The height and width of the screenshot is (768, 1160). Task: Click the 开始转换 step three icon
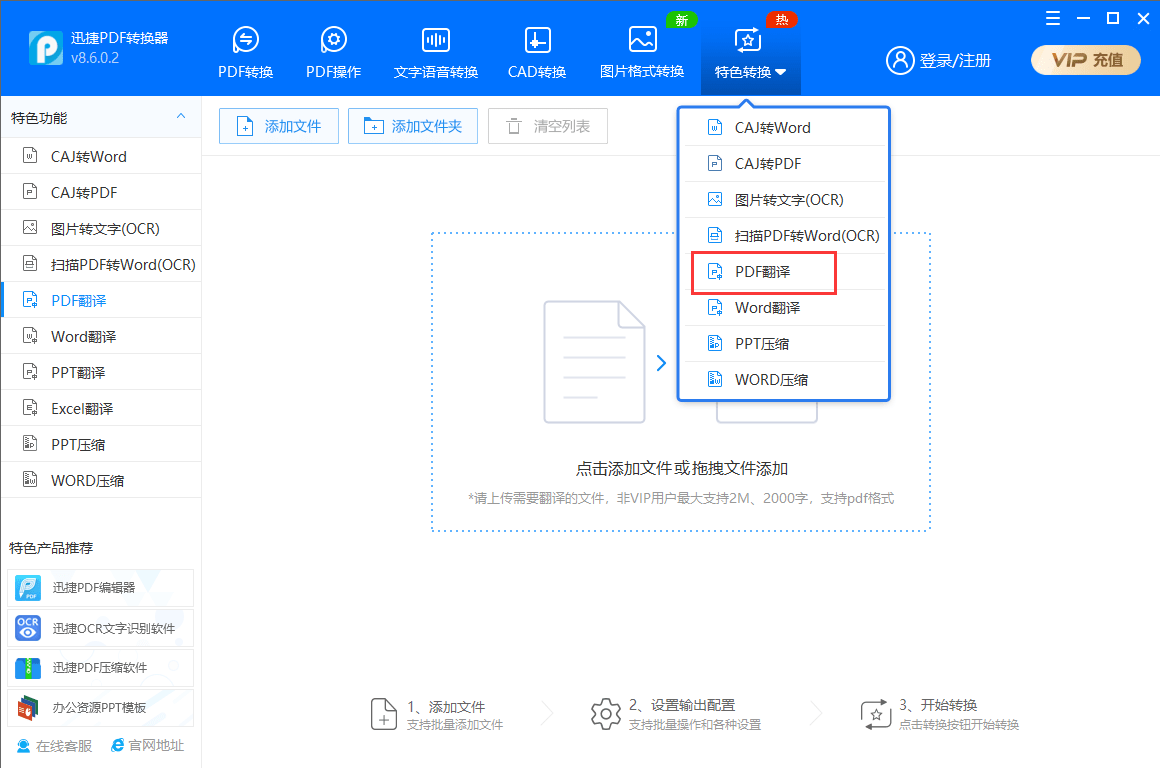(876, 714)
